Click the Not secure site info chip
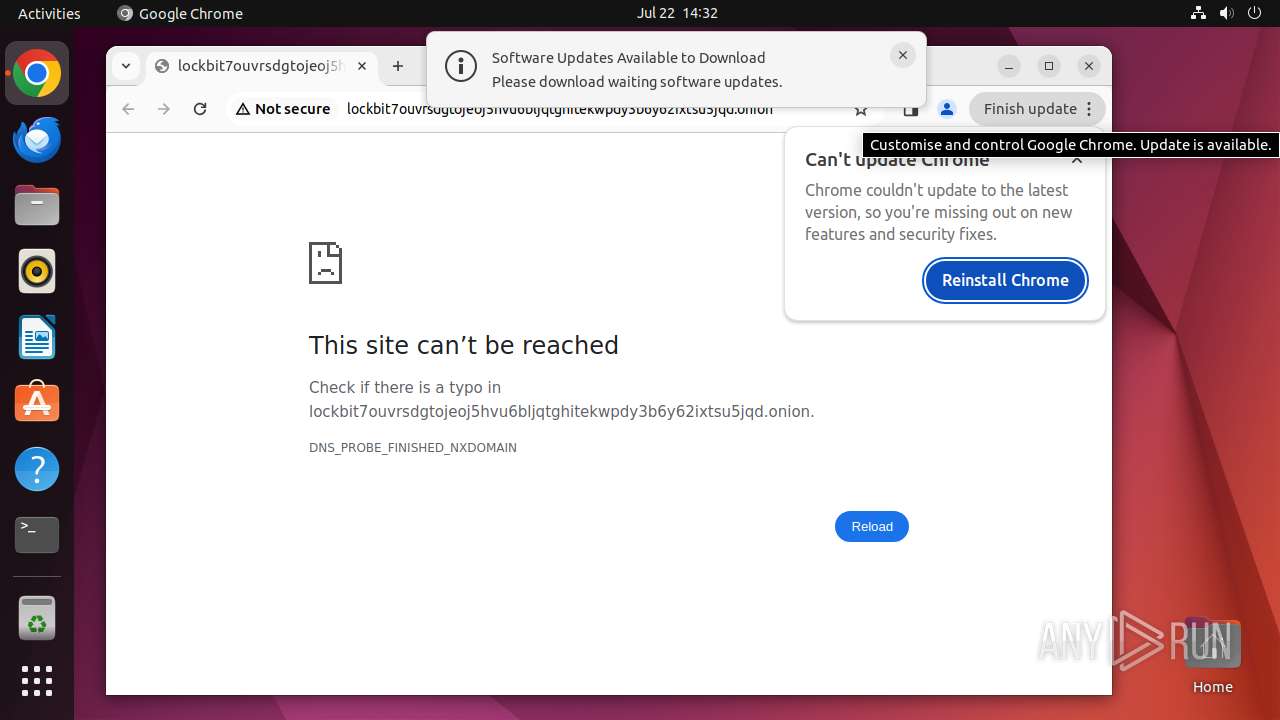1280x720 pixels. pyautogui.click(x=283, y=109)
